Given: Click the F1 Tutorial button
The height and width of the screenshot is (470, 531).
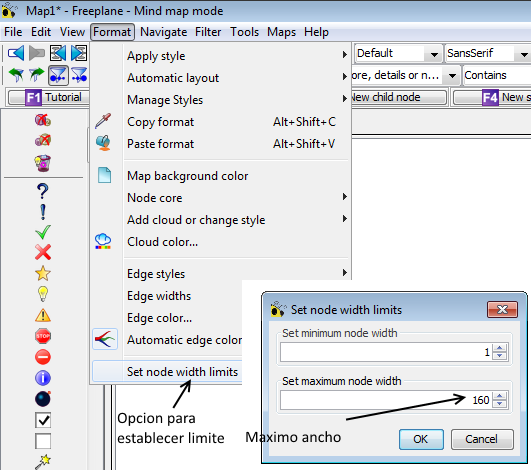Looking at the screenshot, I should 49,98.
